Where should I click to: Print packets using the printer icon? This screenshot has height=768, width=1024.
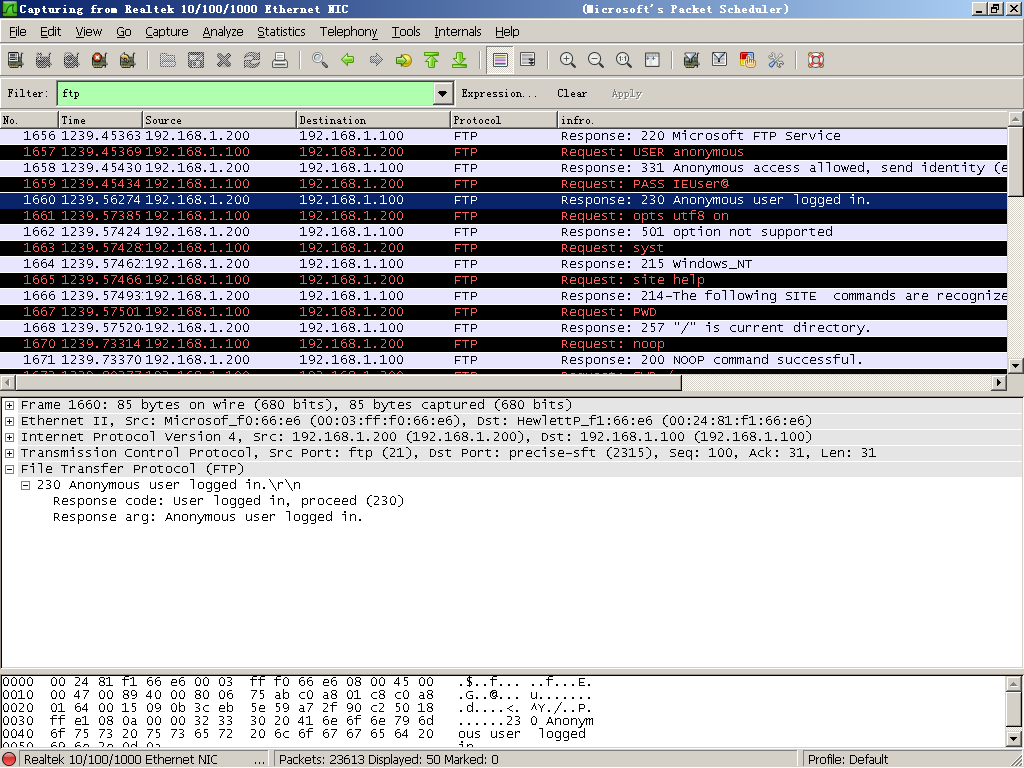click(x=280, y=60)
